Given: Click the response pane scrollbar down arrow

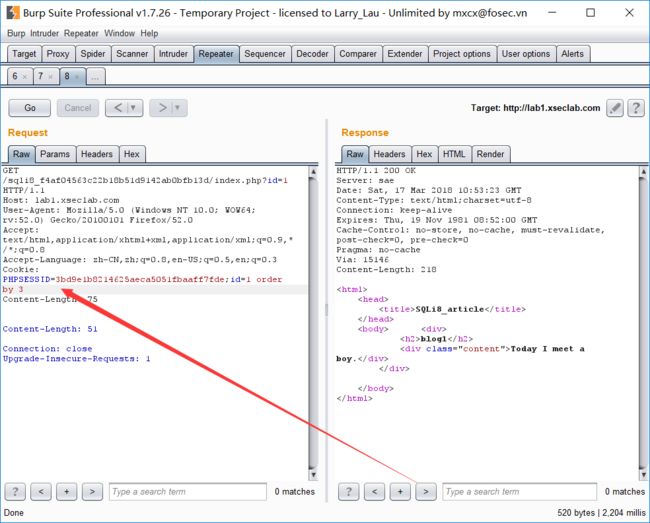Looking at the screenshot, I should point(643,475).
